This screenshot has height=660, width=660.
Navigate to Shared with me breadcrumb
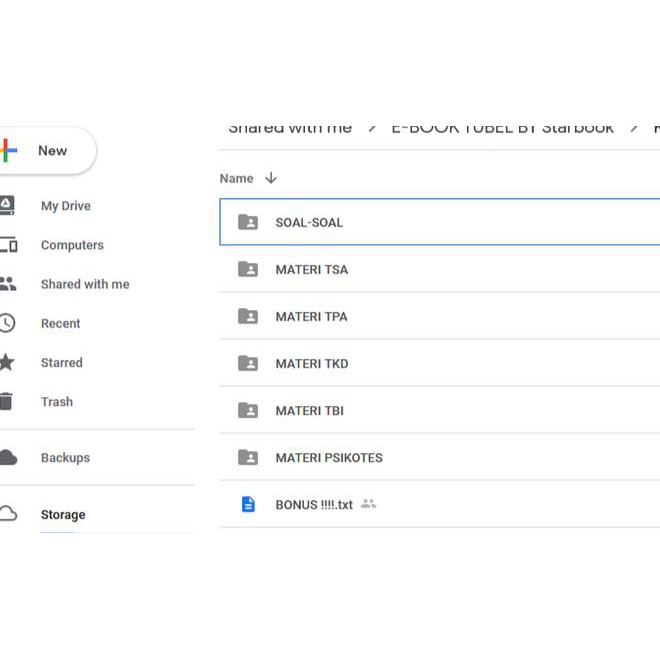[290, 128]
